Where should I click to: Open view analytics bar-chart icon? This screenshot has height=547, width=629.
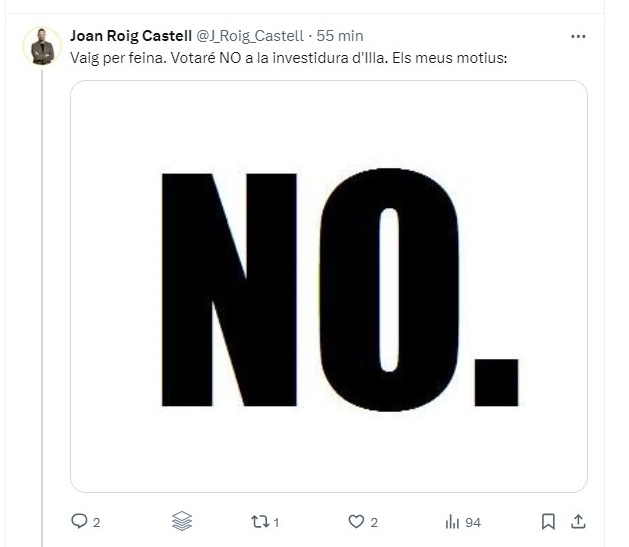(x=452, y=522)
